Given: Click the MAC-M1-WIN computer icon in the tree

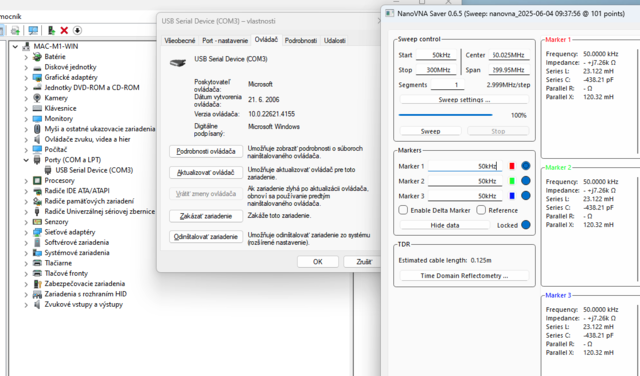Looking at the screenshot, I should tap(27, 46).
